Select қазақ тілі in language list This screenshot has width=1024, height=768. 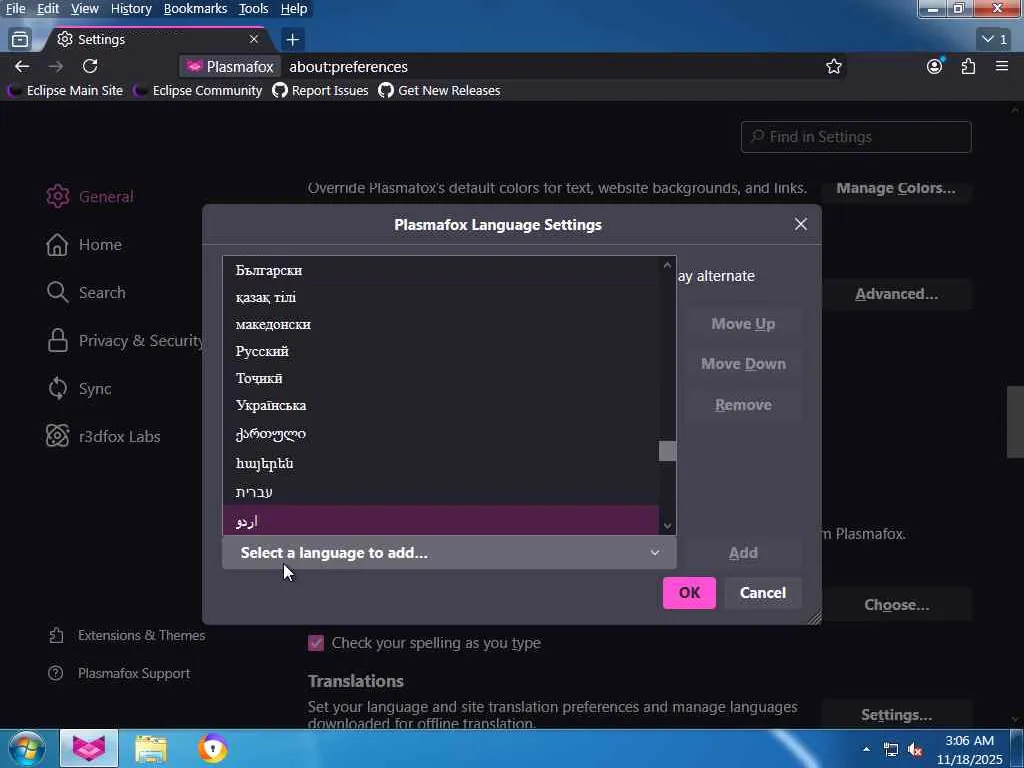click(441, 297)
